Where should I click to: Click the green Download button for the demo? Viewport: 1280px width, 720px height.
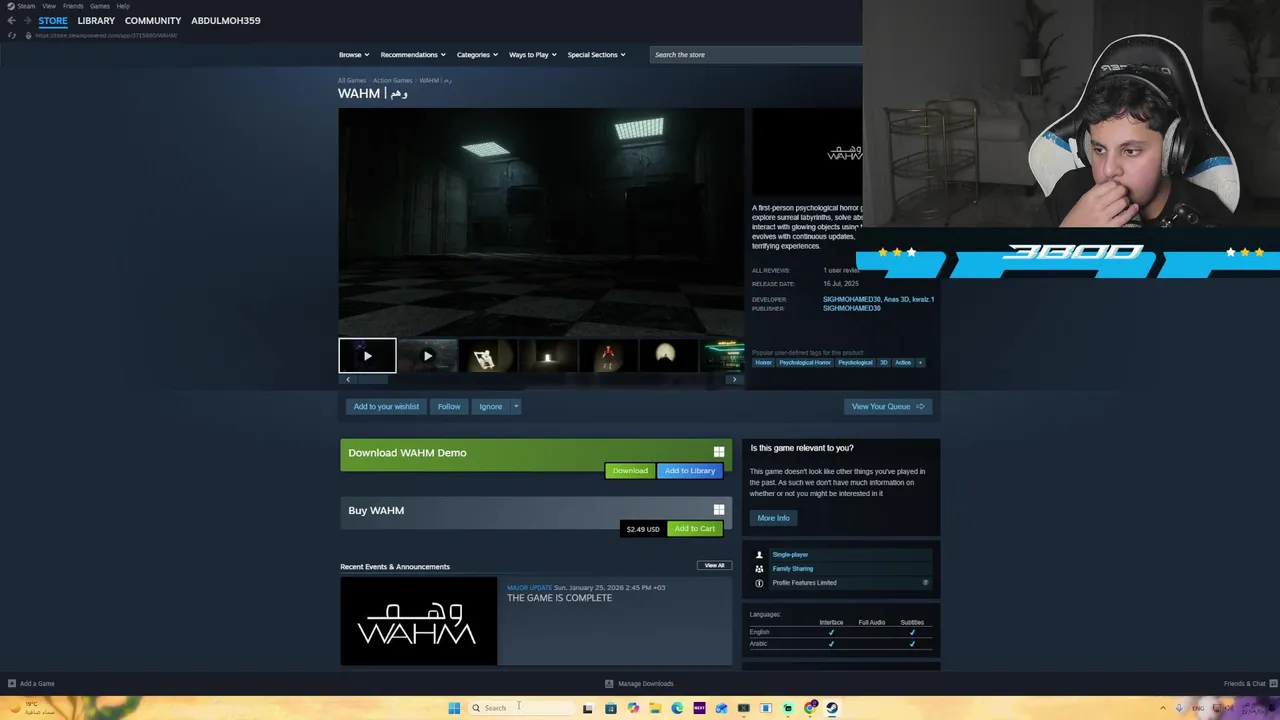pyautogui.click(x=630, y=471)
